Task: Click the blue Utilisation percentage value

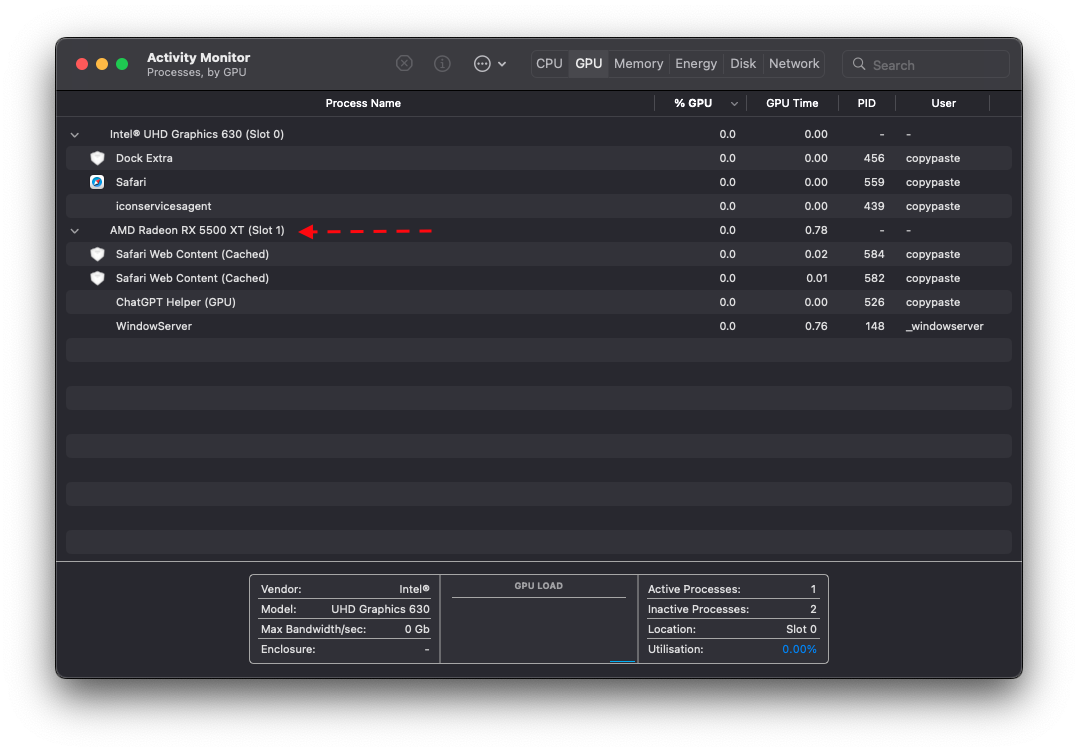Action: tap(800, 649)
